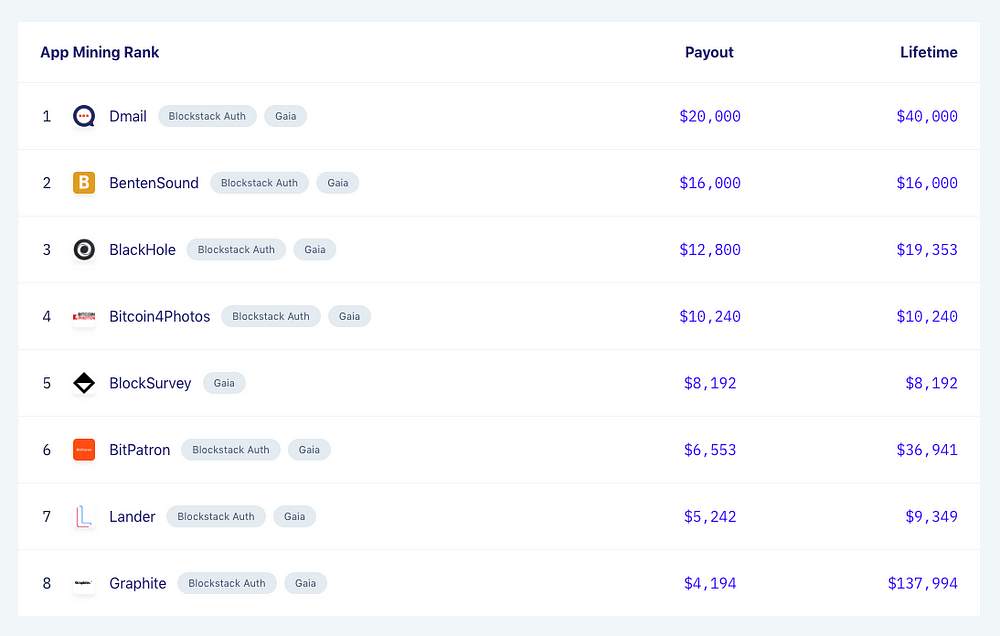The width and height of the screenshot is (1000, 636).
Task: Click BlackHole's Blockstack Auth tag
Action: [236, 249]
